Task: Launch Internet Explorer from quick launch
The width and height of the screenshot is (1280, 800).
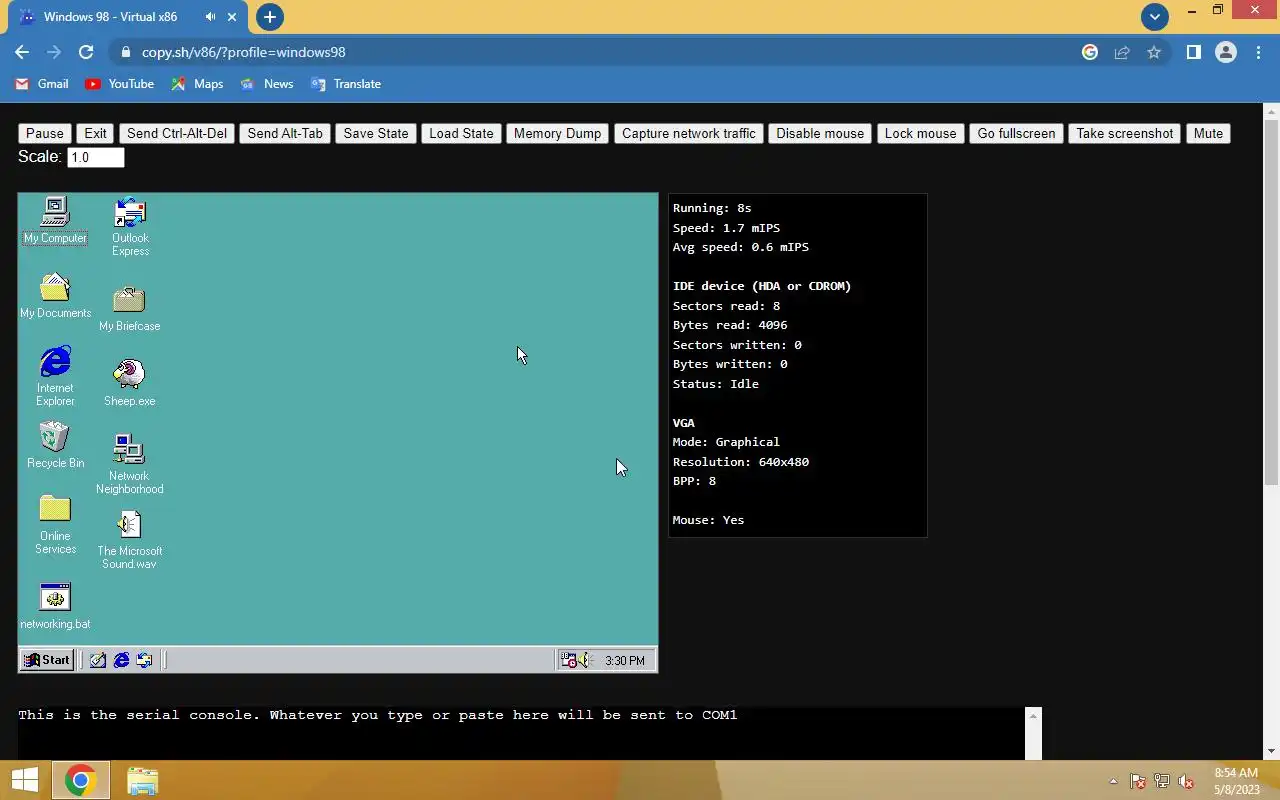Action: pyautogui.click(x=121, y=660)
